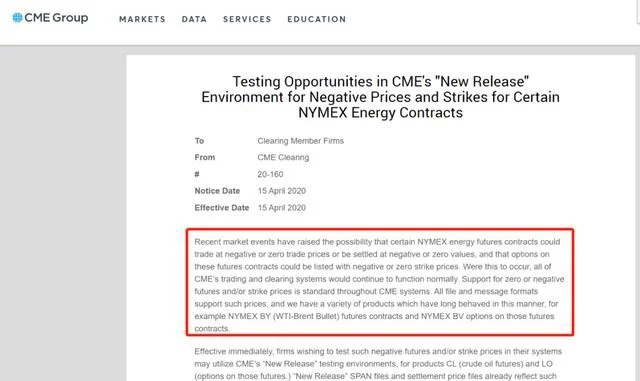Viewport: 640px width, 381px height.
Task: Click the CME Group globe logo icon
Action: pyautogui.click(x=17, y=18)
